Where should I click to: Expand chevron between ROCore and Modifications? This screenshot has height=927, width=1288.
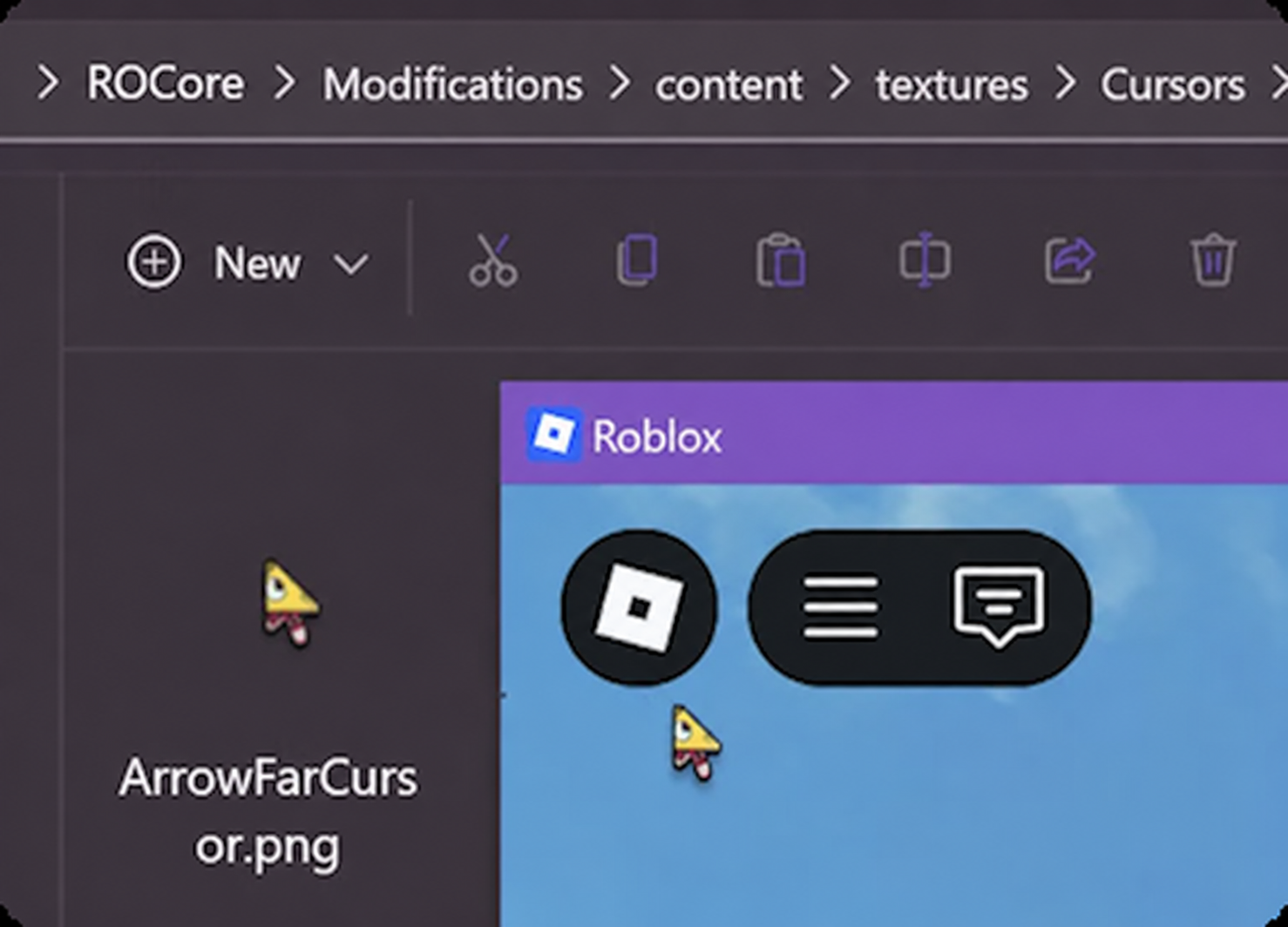click(283, 84)
